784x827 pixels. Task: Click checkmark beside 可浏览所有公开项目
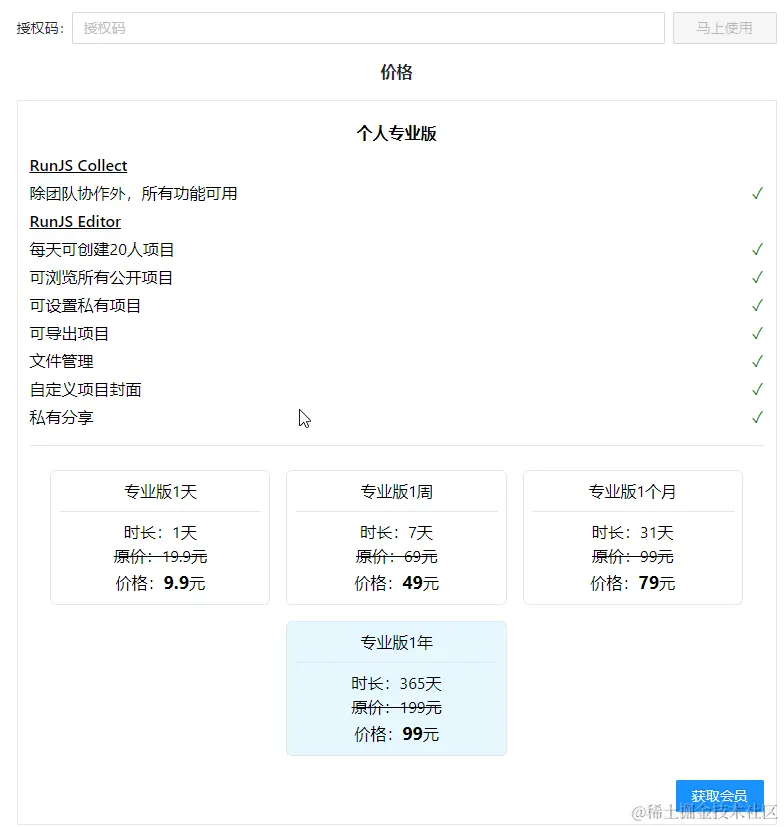click(x=757, y=277)
